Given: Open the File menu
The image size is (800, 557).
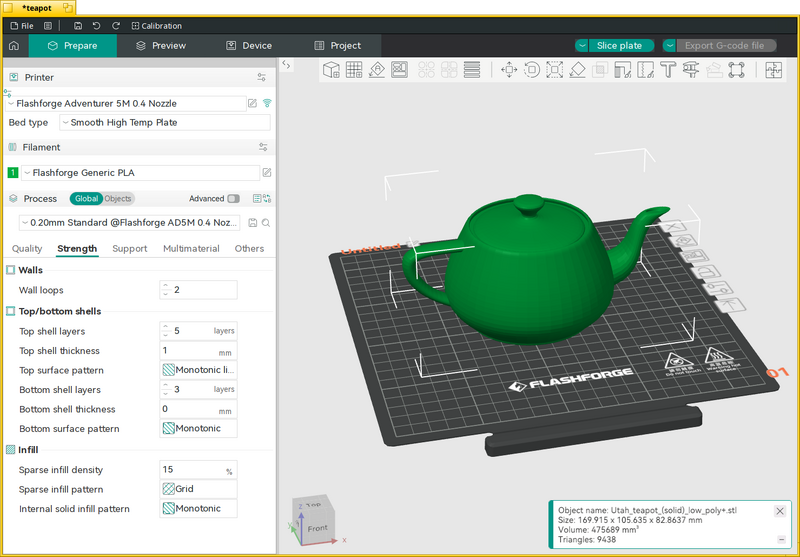Looking at the screenshot, I should click(x=22, y=26).
